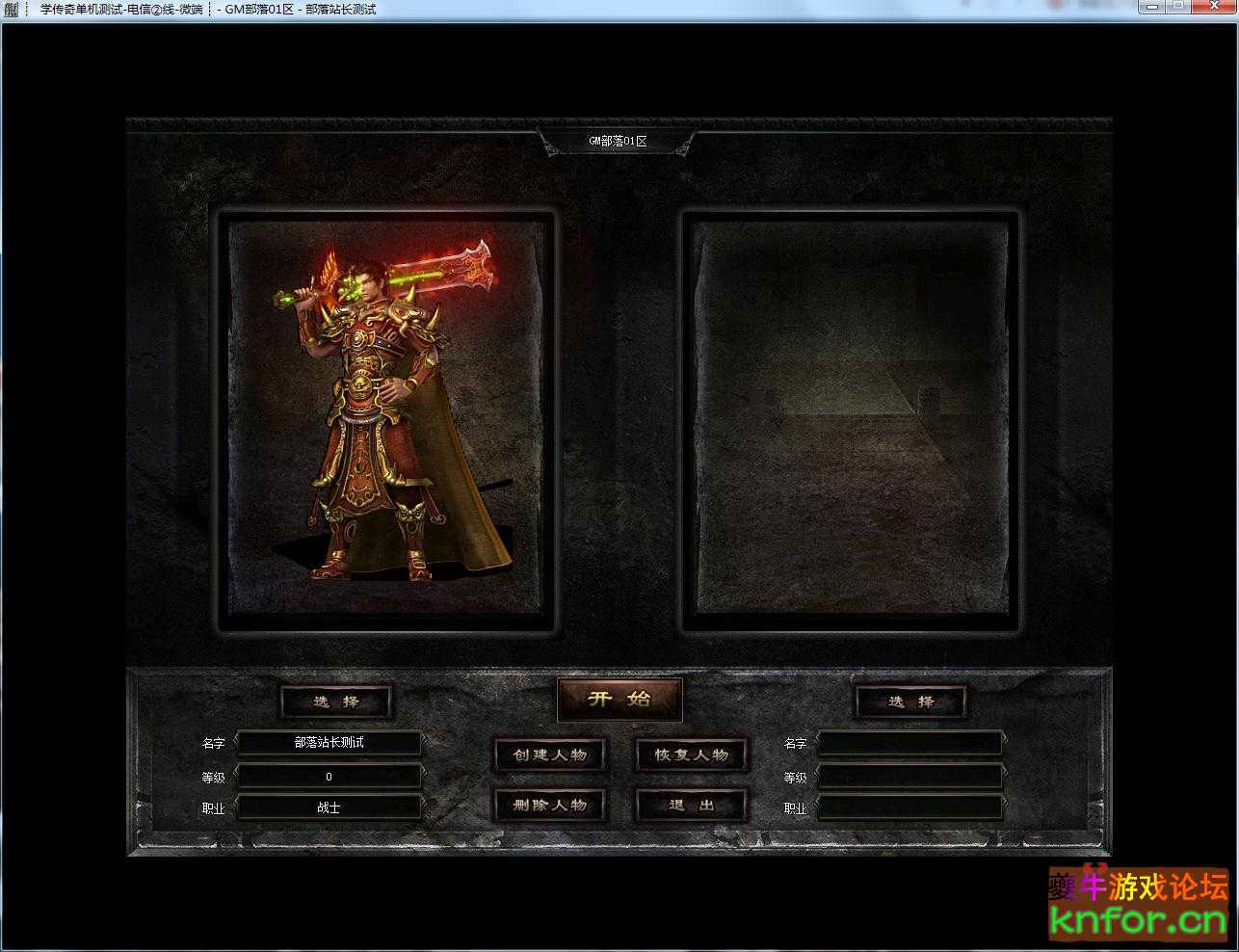Click the left 等级 label

[x=213, y=778]
